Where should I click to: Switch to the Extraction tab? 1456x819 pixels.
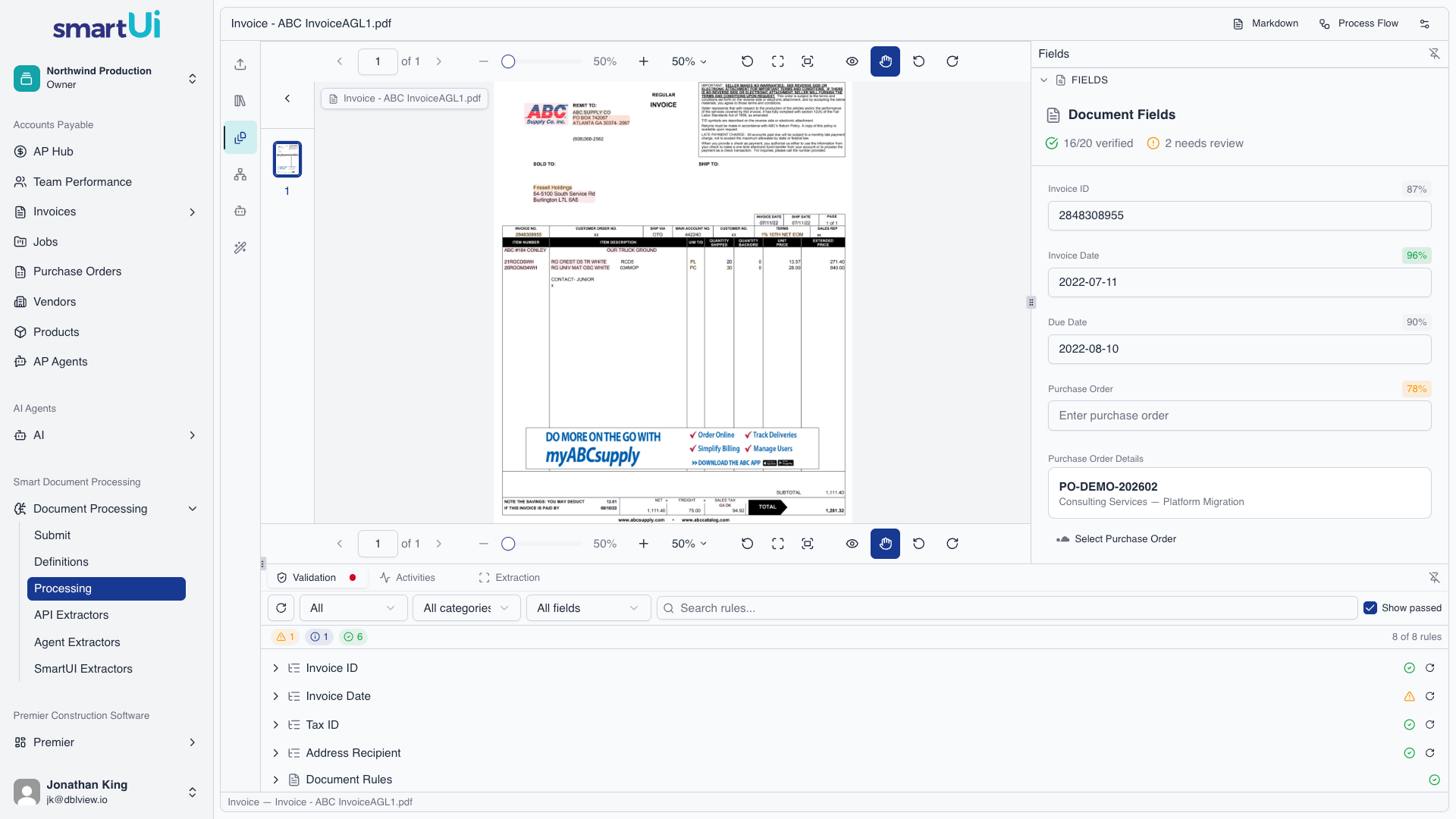coord(510,578)
